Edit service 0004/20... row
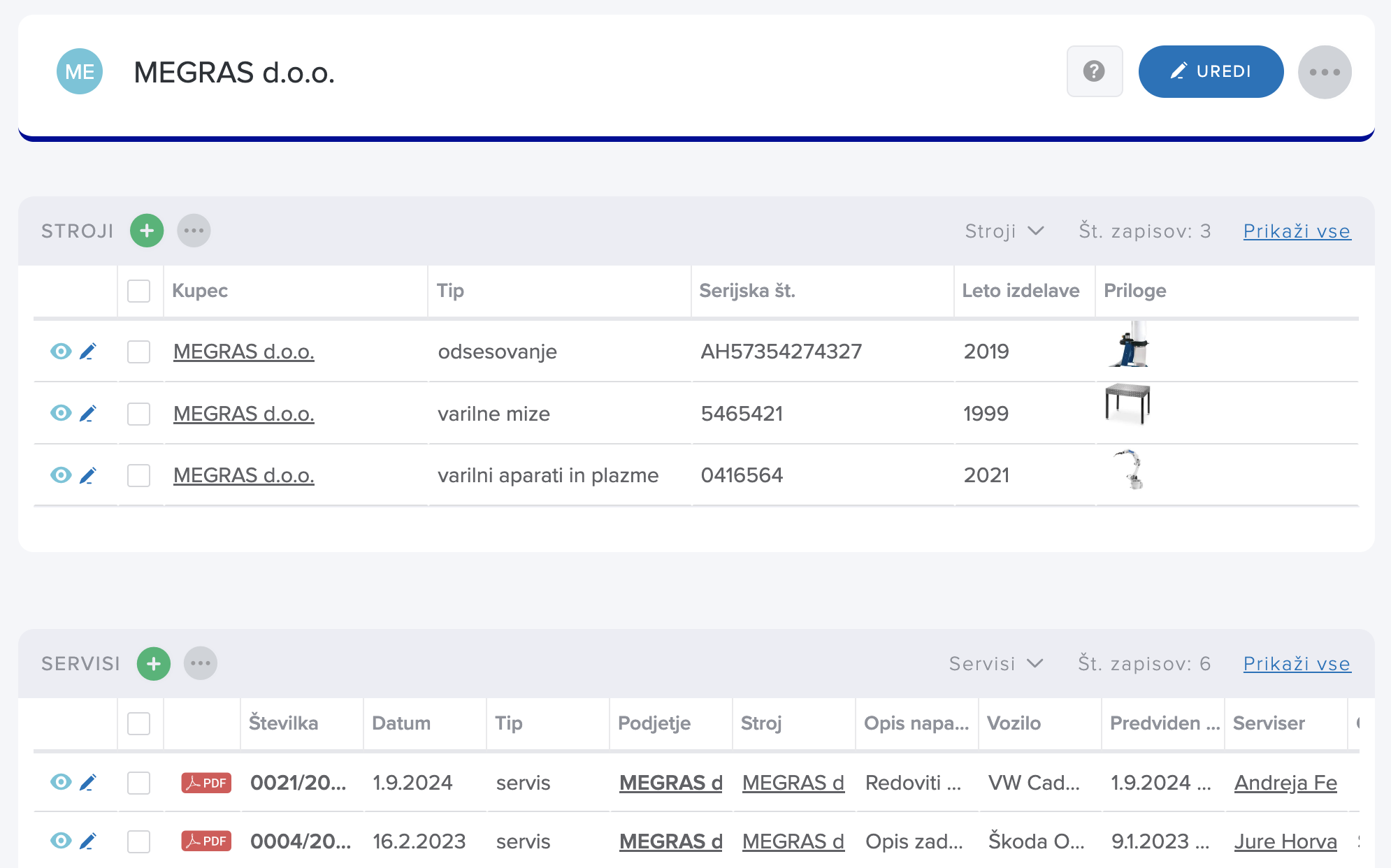This screenshot has width=1391, height=868. coord(87,841)
